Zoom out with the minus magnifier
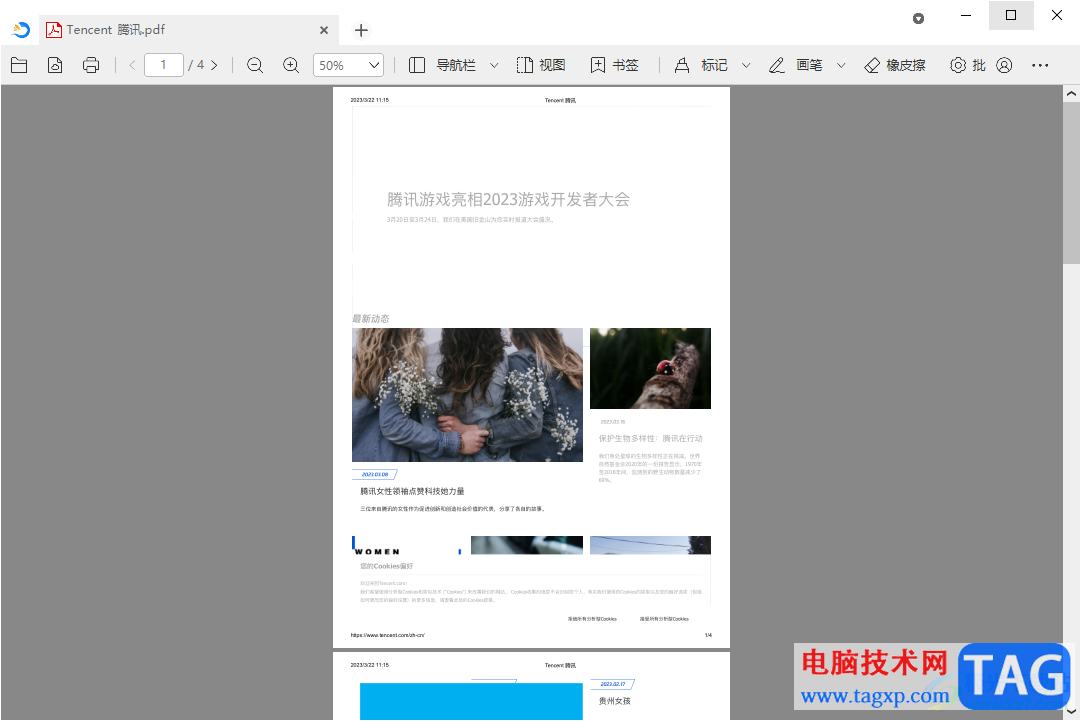Screen dimensions: 1081x721 [x=255, y=65]
